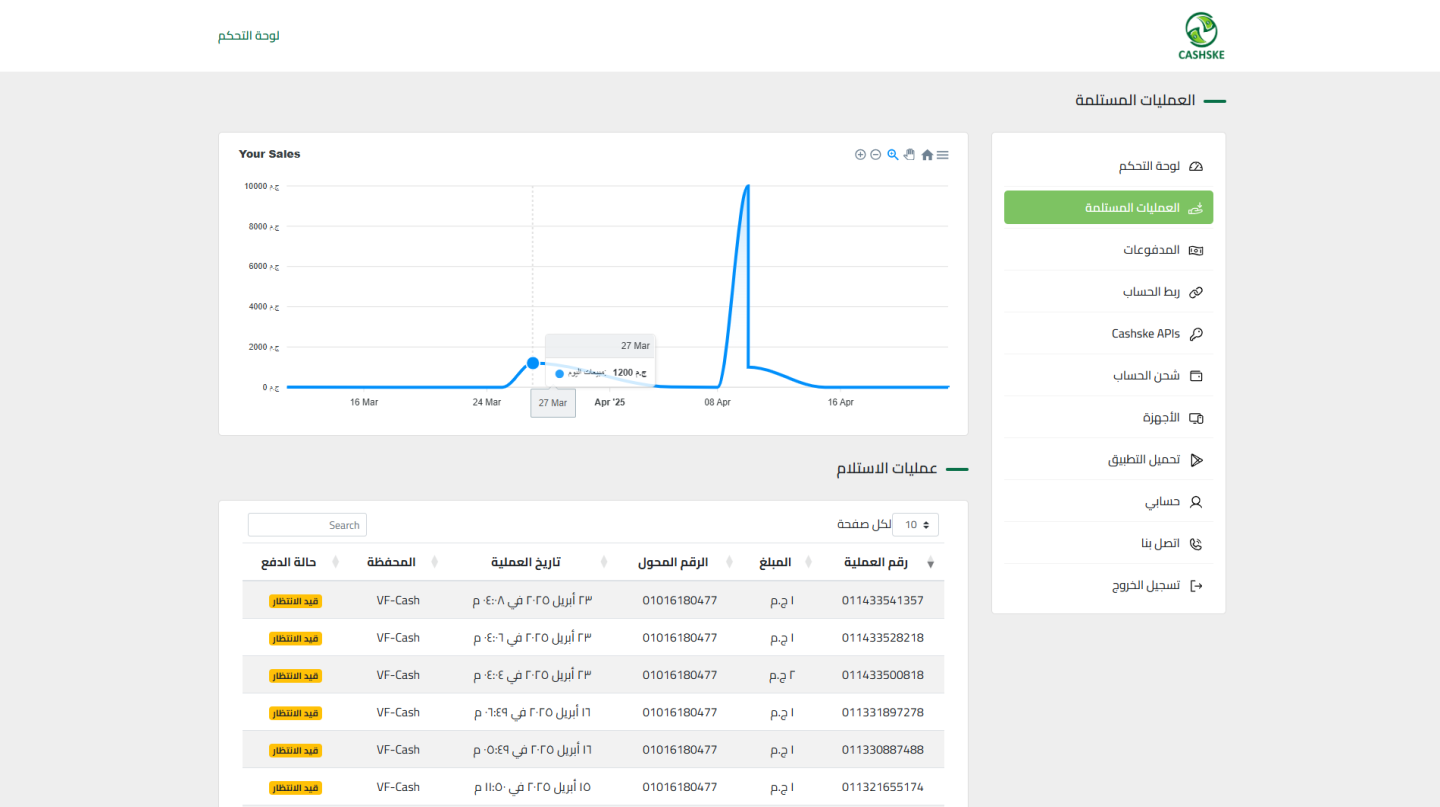The width and height of the screenshot is (1440, 807).
Task: Sort table by تاريخ العملية column
Action: tap(525, 563)
